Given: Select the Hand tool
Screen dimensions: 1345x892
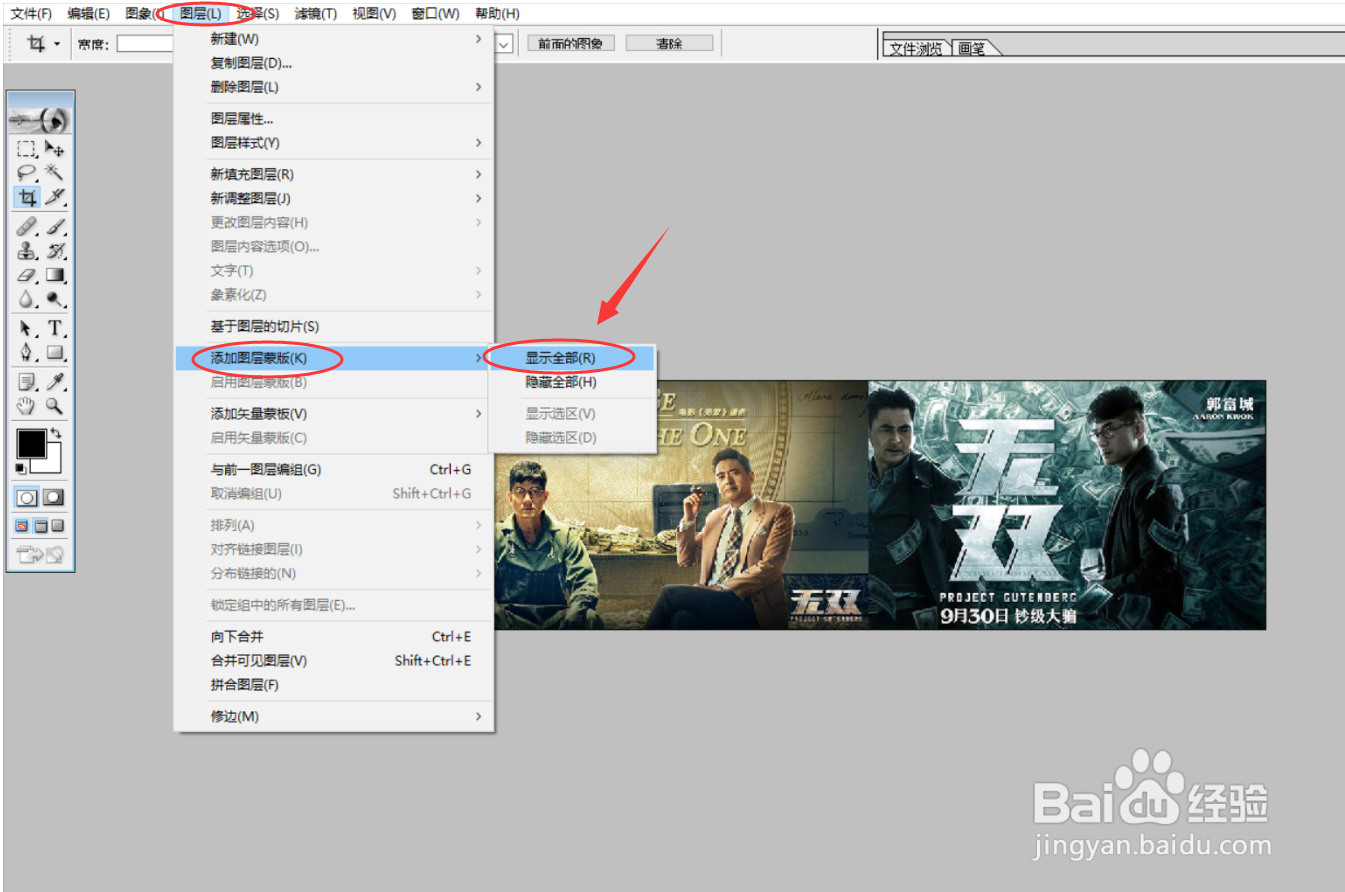Looking at the screenshot, I should point(27,406).
